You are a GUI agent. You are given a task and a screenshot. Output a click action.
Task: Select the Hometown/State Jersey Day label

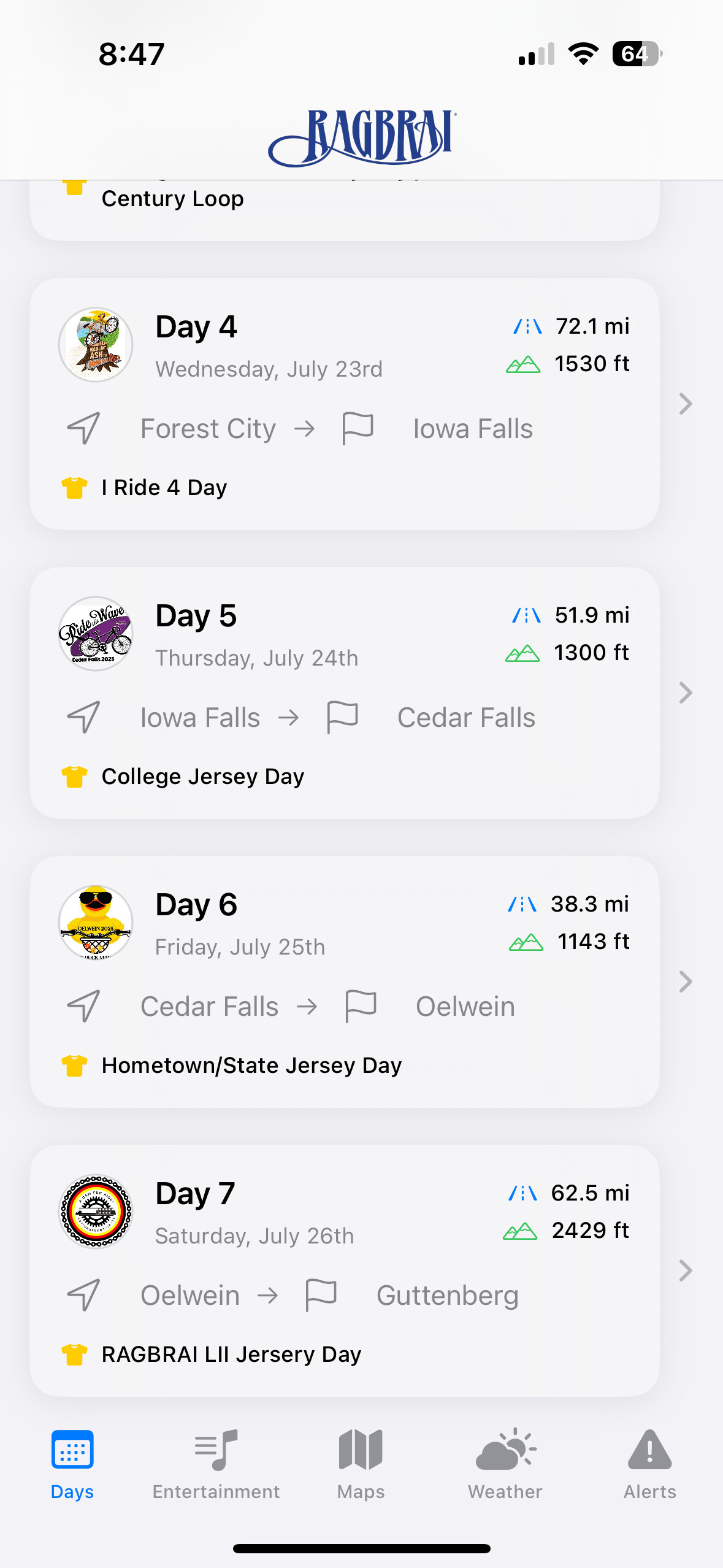pyautogui.click(x=251, y=1066)
